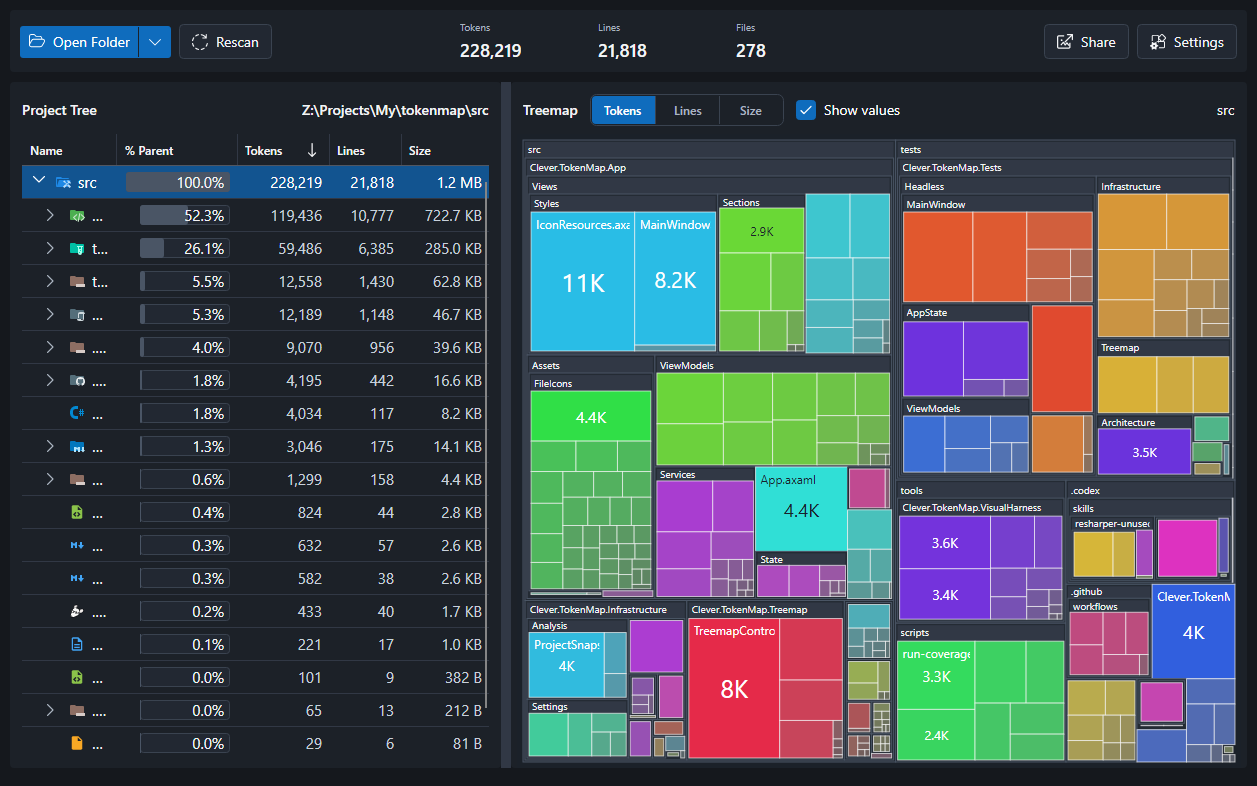The height and width of the screenshot is (786, 1257).
Task: Uncheck the Show values checkbox
Action: [806, 110]
